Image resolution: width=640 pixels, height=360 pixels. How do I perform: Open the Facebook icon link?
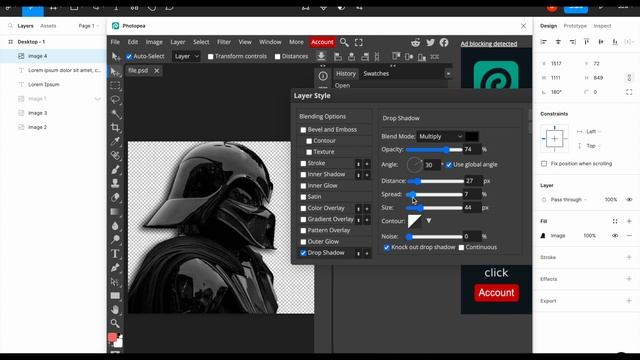444,42
